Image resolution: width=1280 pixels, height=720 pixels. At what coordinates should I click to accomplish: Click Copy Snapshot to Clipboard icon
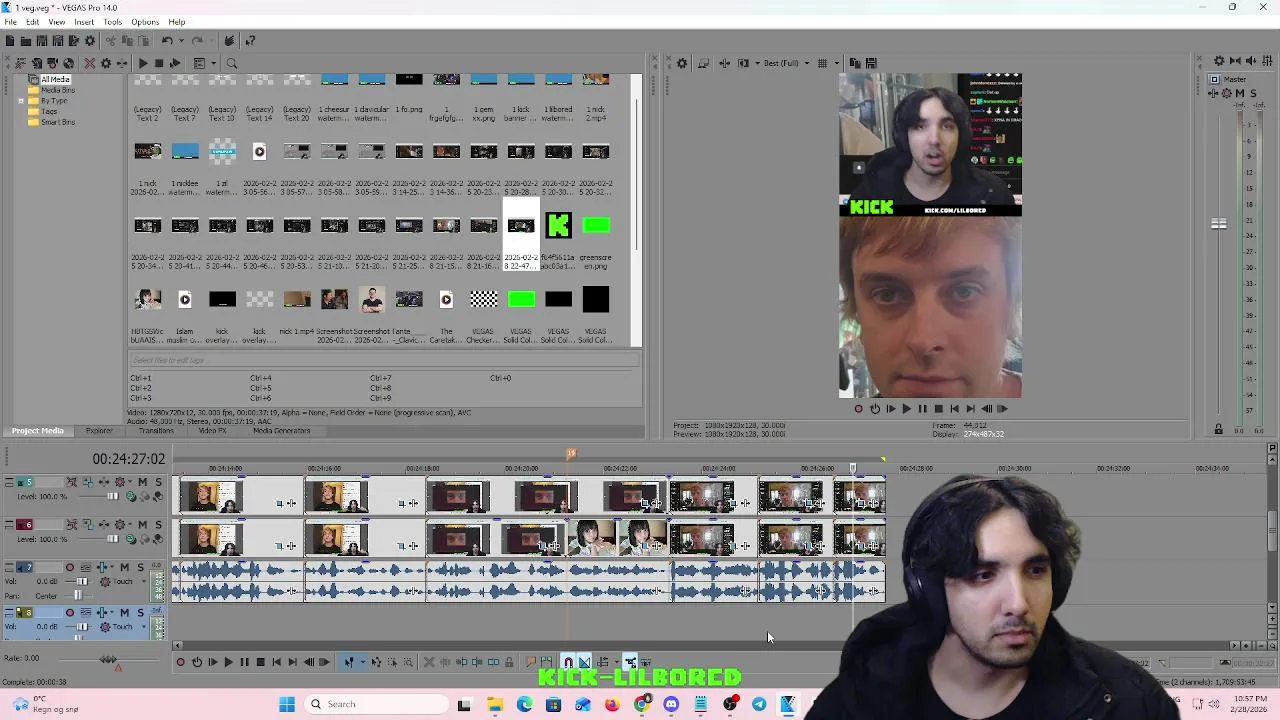click(x=855, y=63)
